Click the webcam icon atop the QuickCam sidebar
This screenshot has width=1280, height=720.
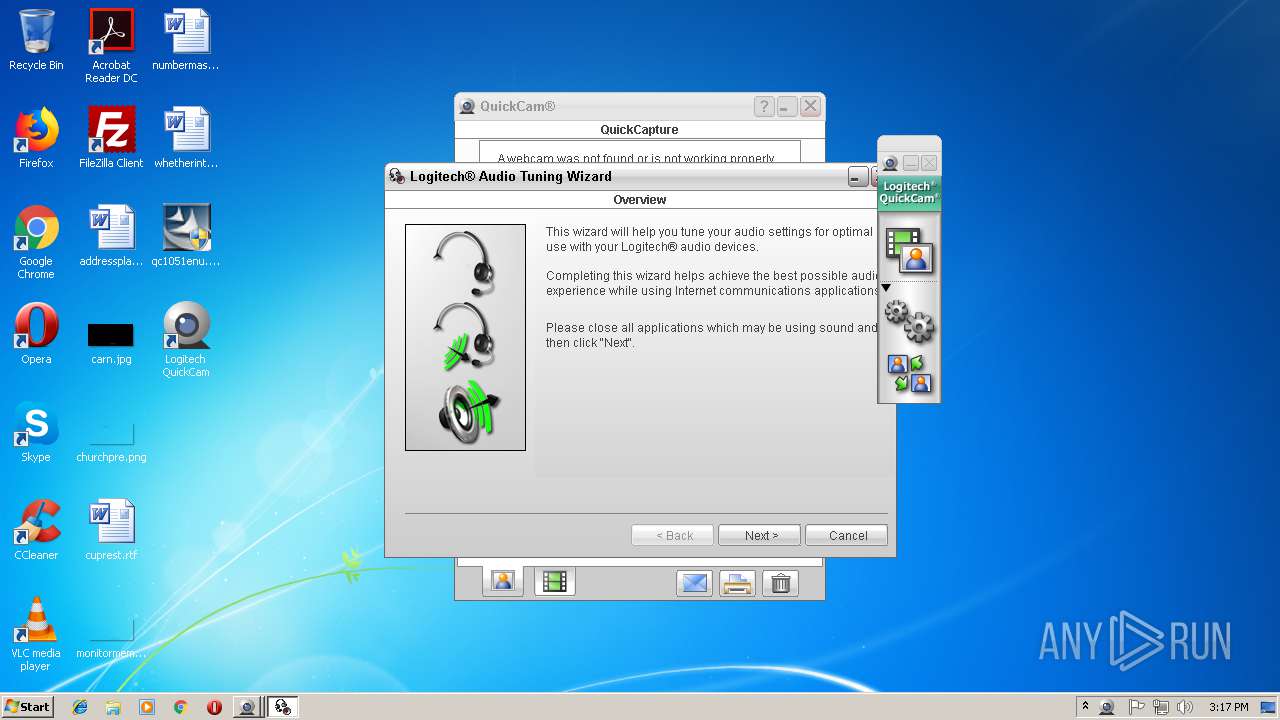pyautogui.click(x=890, y=163)
